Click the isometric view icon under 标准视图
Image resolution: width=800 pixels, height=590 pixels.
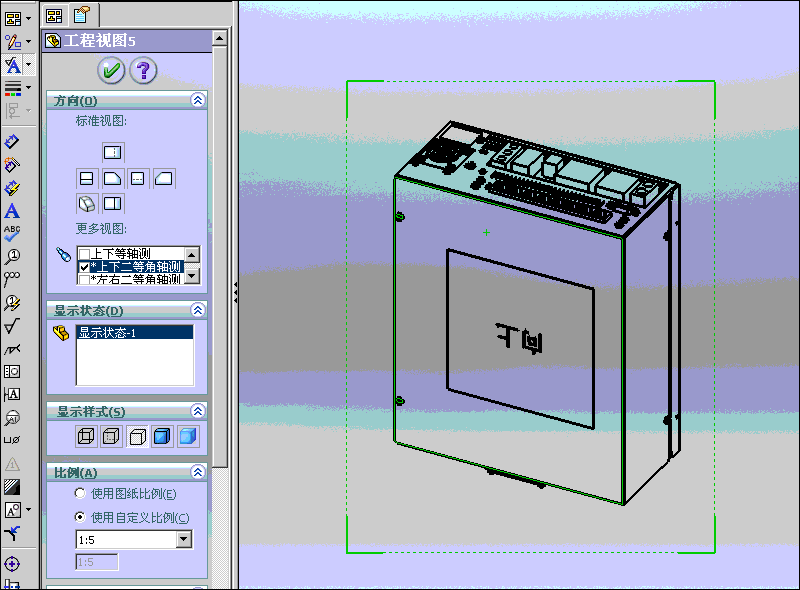(87, 203)
